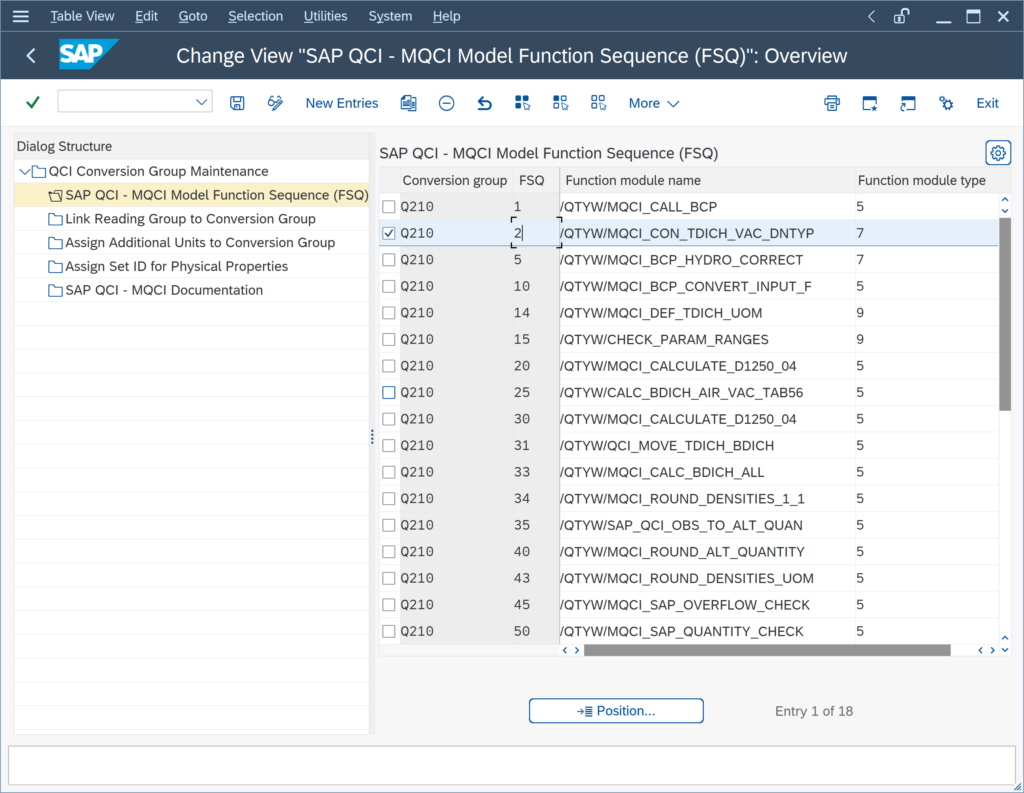Open the Selection menu
This screenshot has width=1024, height=793.
[255, 16]
